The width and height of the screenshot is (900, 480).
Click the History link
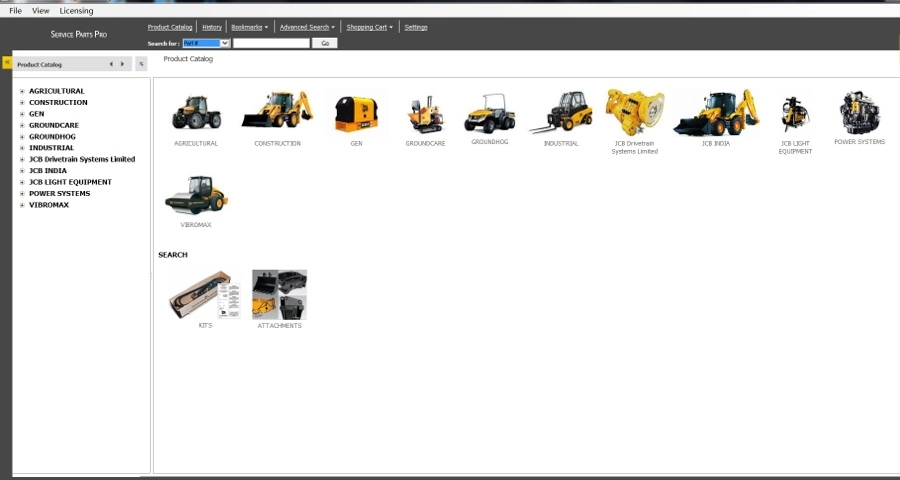pyautogui.click(x=212, y=27)
